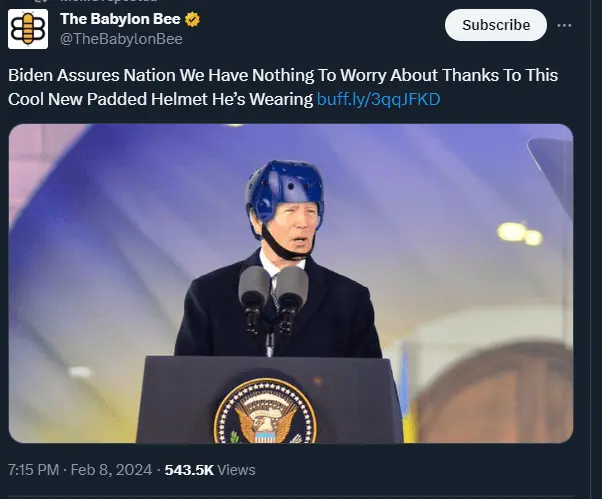Click the word Views beside the count

[236, 469]
